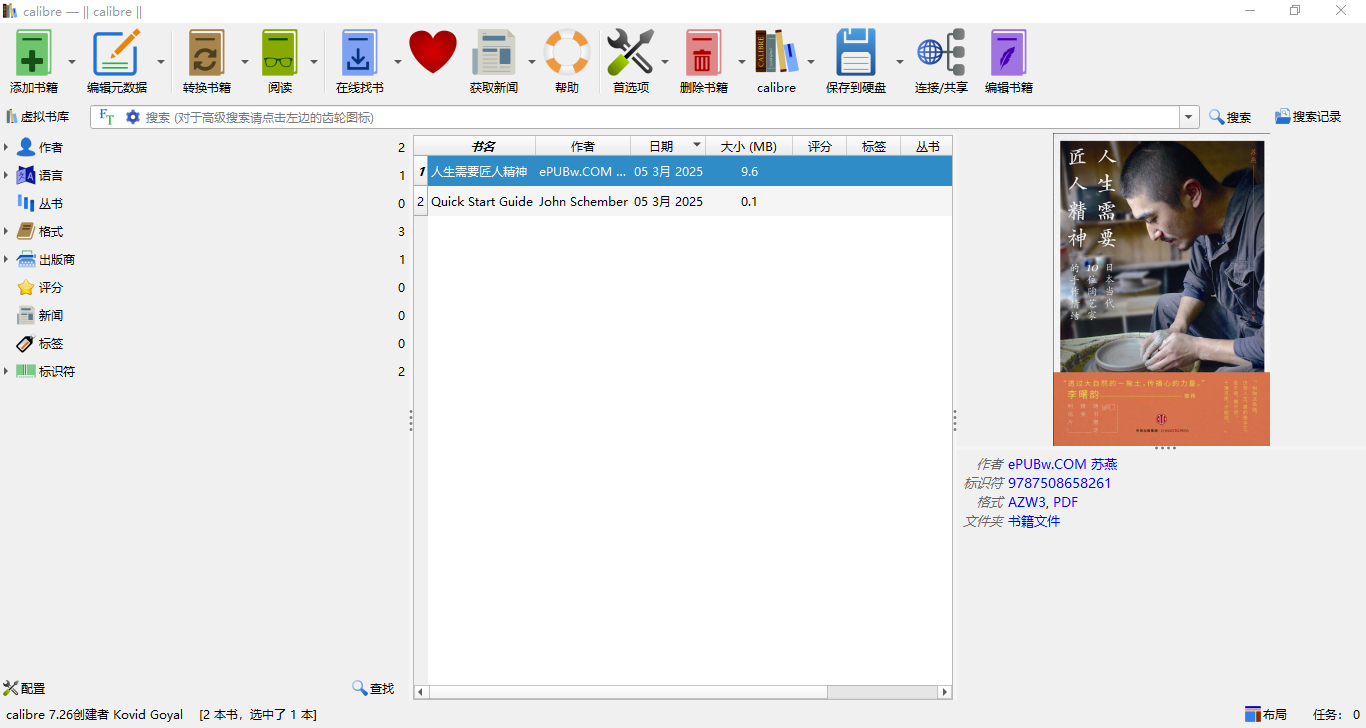Open dropdown arrow next to Add books
Viewport: 1366px width, 728px height.
(72, 62)
